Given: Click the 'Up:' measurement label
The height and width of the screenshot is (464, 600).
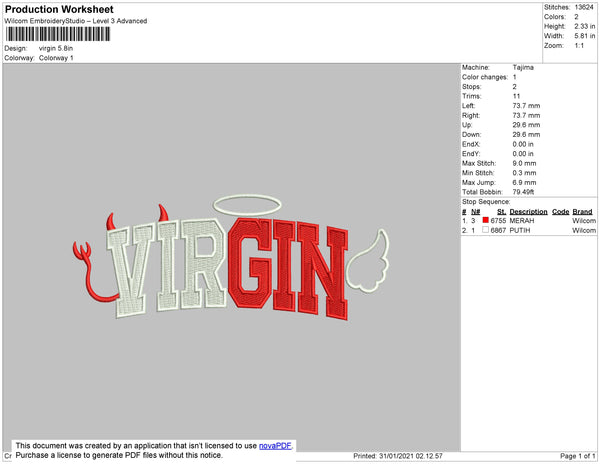Looking at the screenshot, I should coord(467,125).
